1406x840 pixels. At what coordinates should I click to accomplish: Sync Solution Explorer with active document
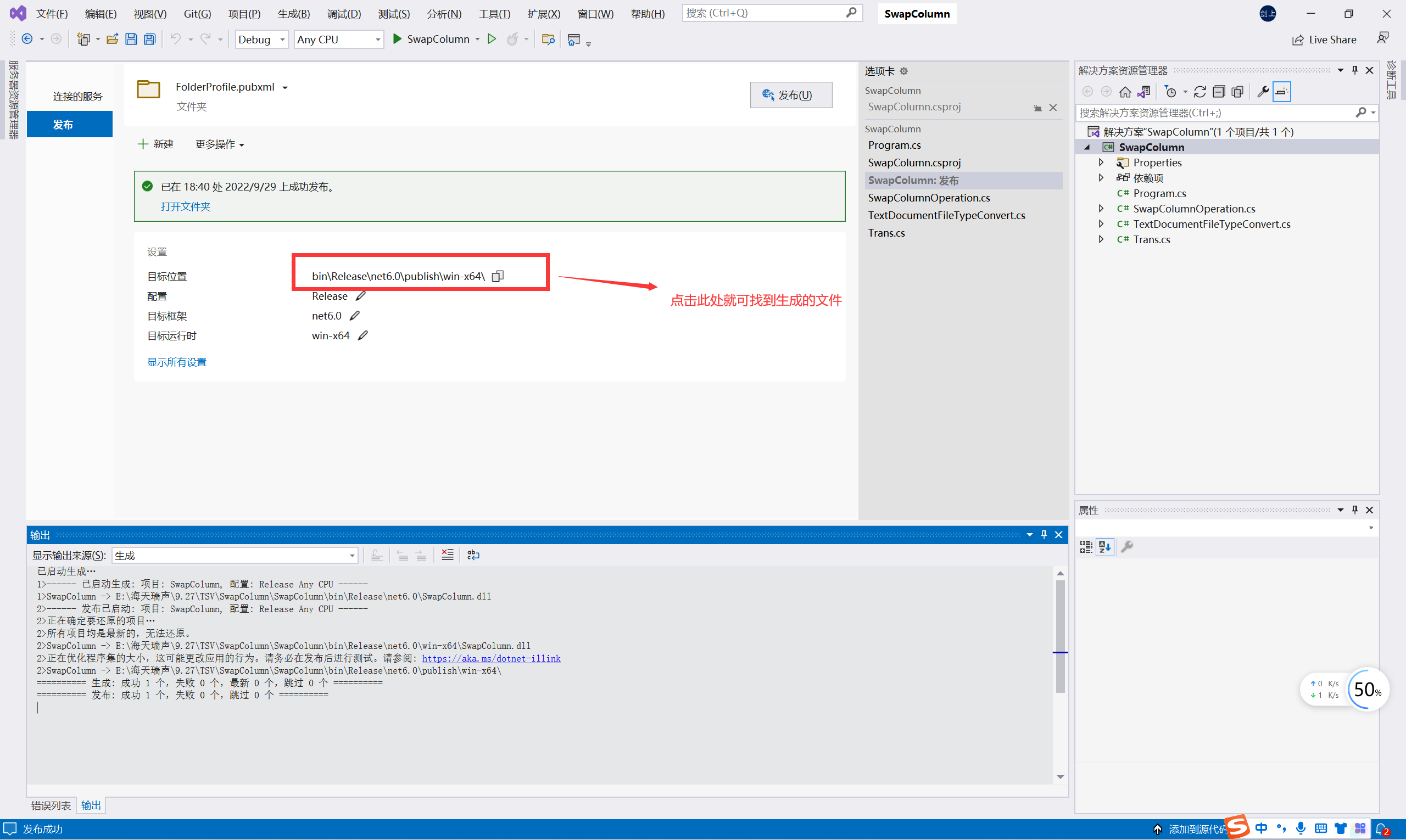click(1145, 91)
